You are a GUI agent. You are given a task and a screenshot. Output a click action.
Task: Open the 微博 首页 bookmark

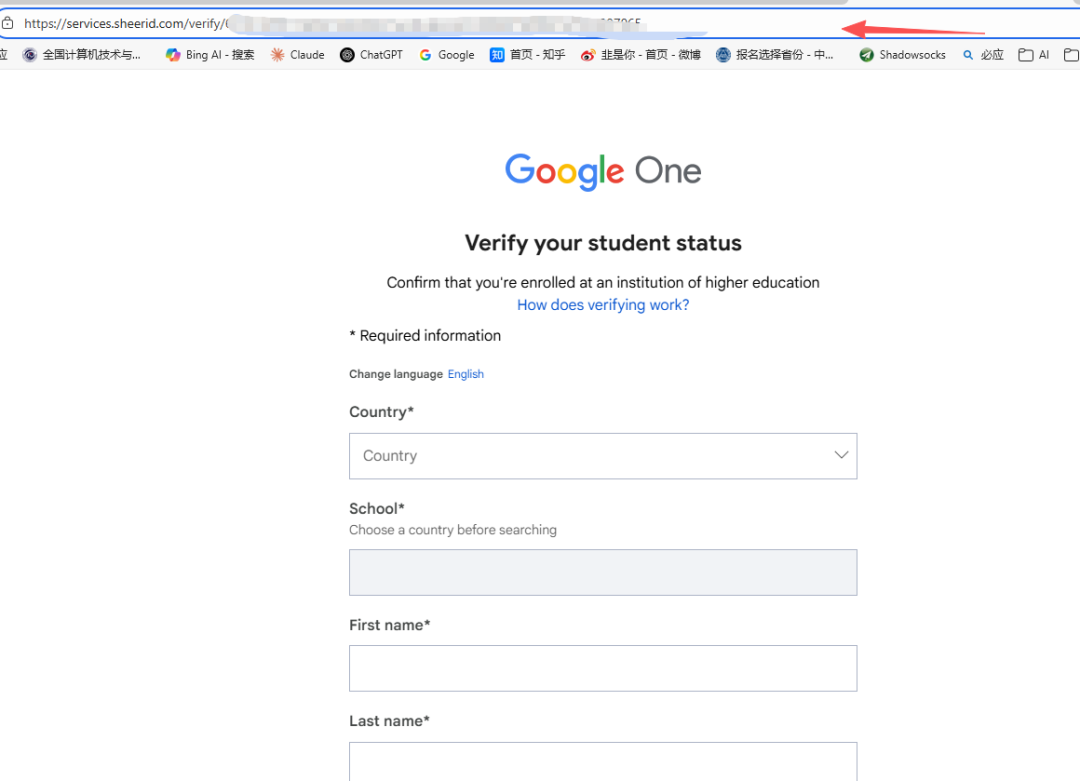click(641, 55)
